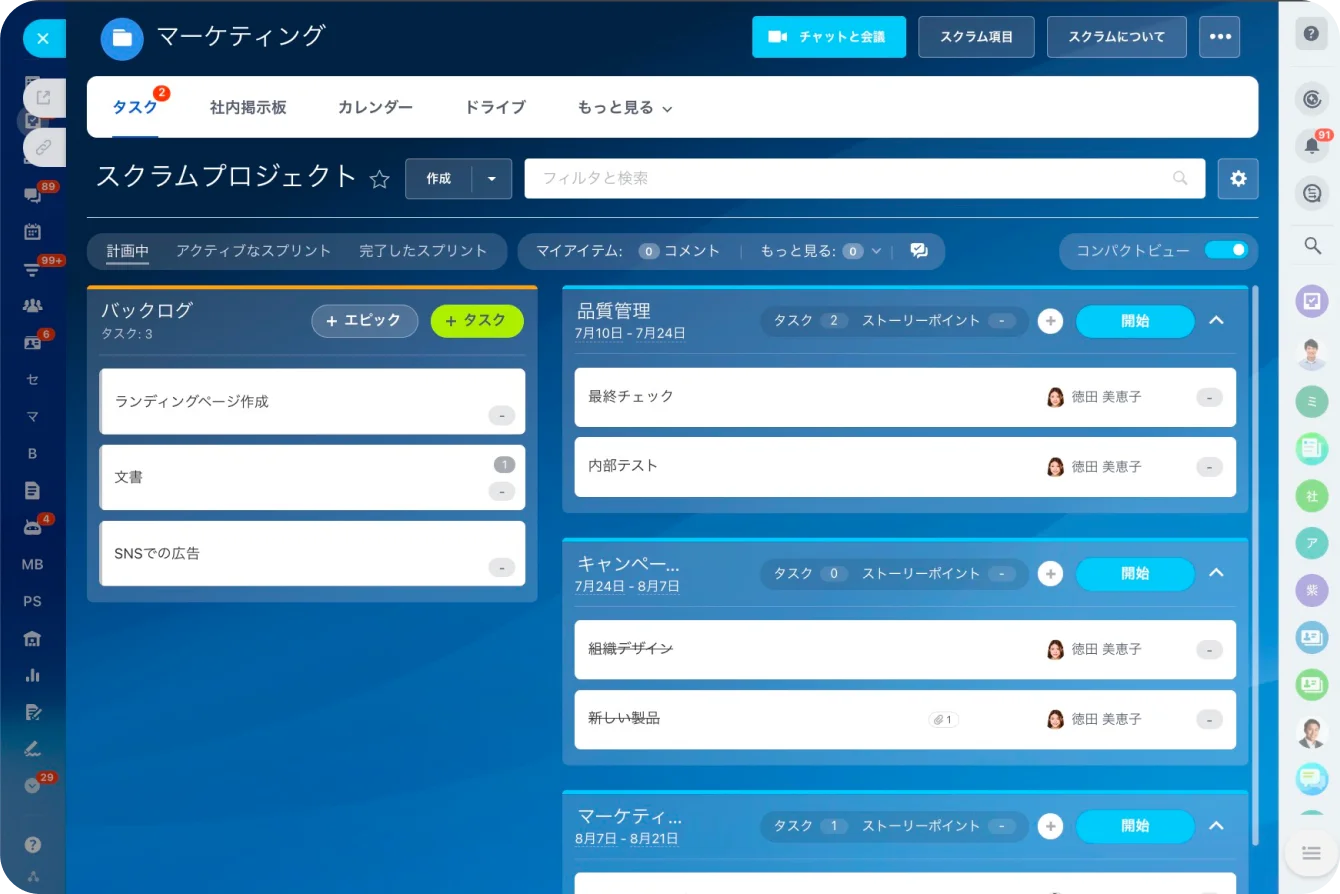Expand the もっと見る tab menu
Image resolution: width=1340 pixels, height=894 pixels.
(624, 108)
